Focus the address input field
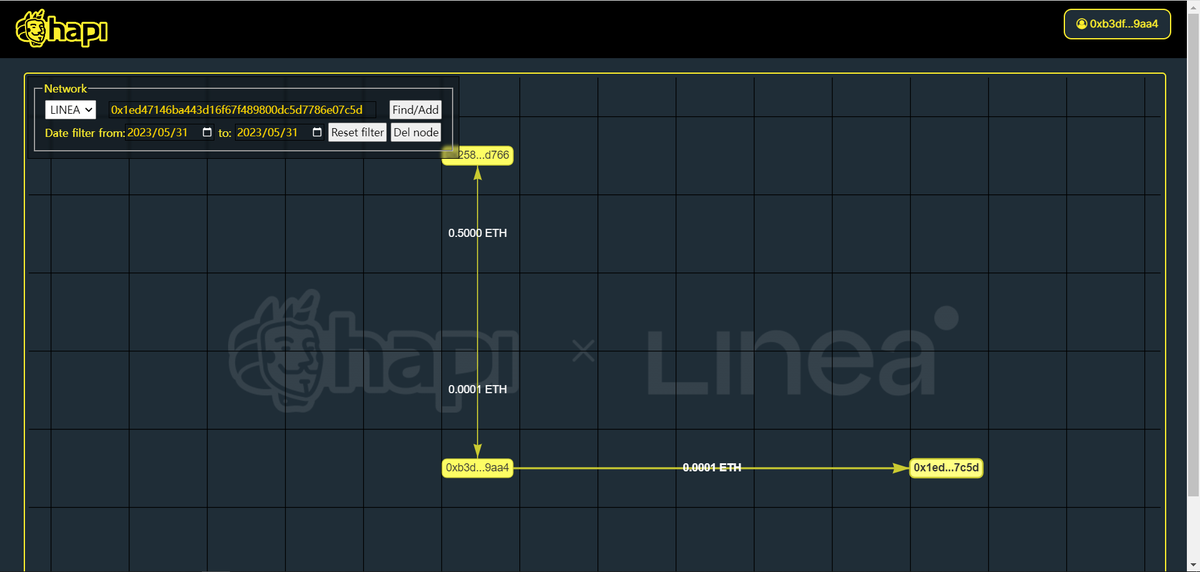The image size is (1200, 572). point(242,110)
